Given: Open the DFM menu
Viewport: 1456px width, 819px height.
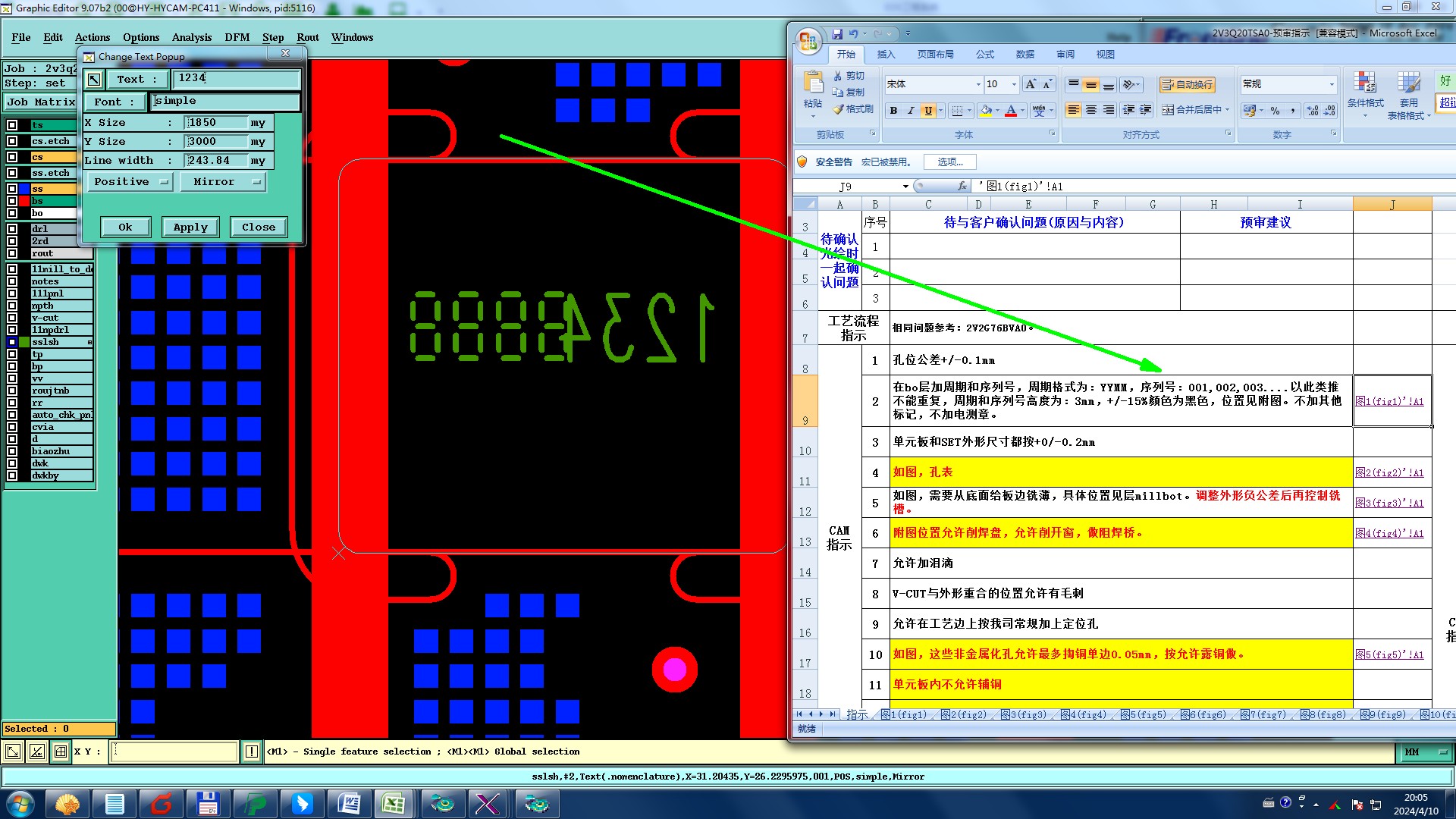Looking at the screenshot, I should 237,37.
